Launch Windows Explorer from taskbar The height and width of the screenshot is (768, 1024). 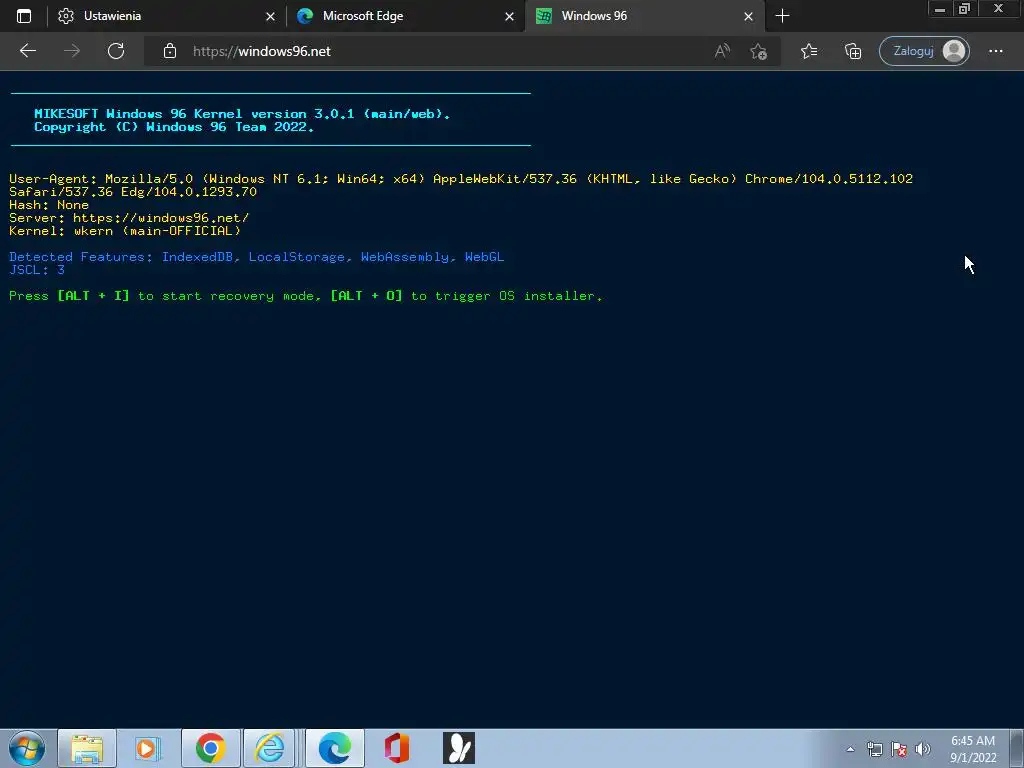coord(87,748)
